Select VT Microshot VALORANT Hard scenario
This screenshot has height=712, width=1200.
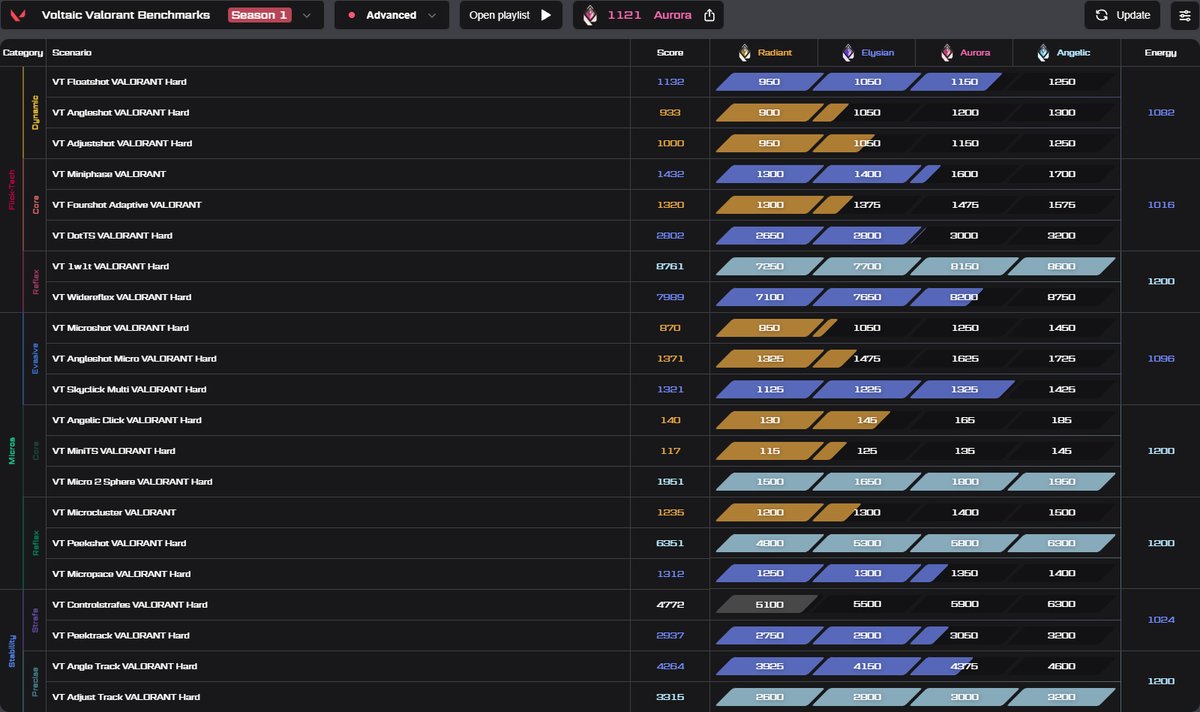pyautogui.click(x=120, y=328)
